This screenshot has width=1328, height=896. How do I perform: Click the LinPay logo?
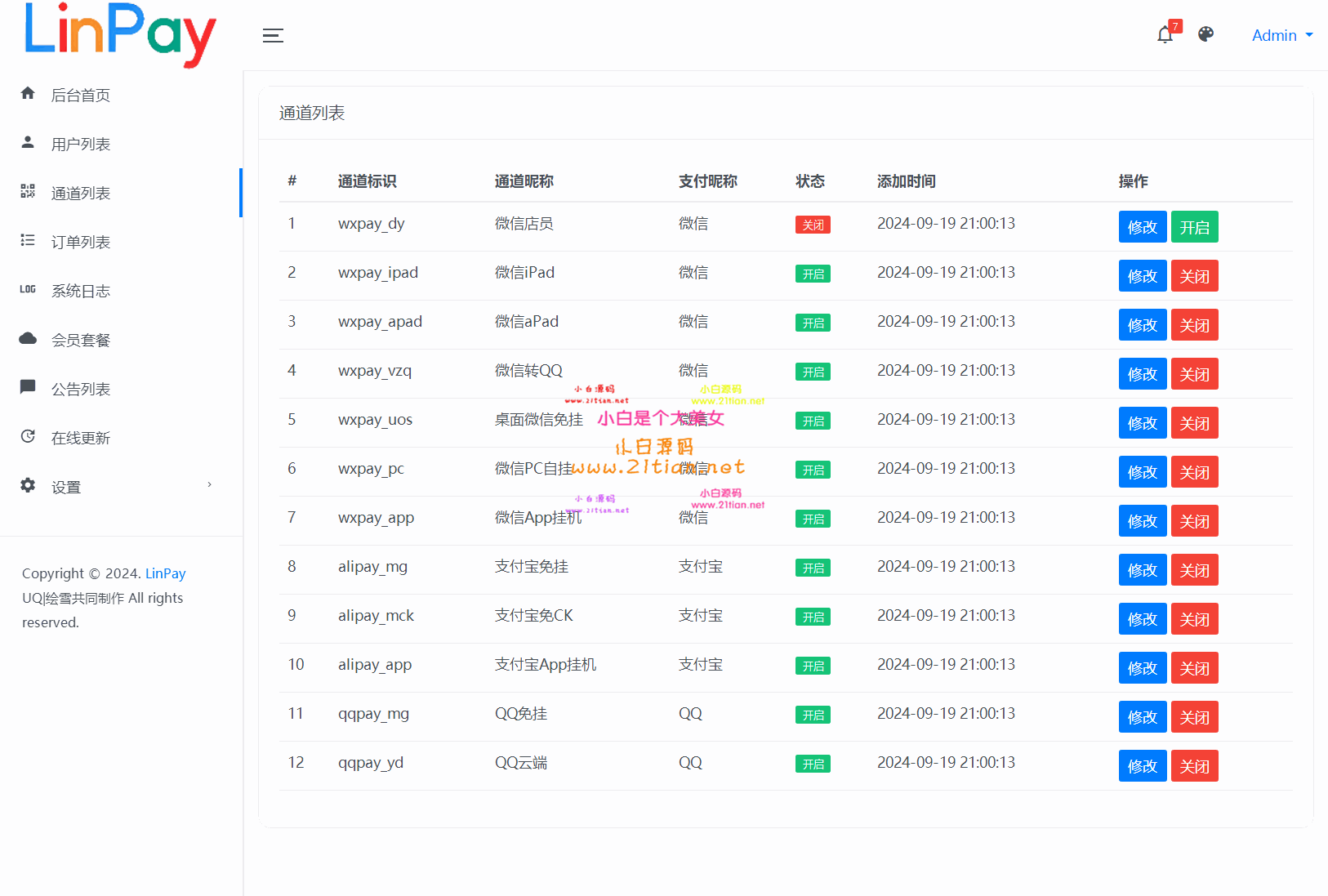[121, 34]
